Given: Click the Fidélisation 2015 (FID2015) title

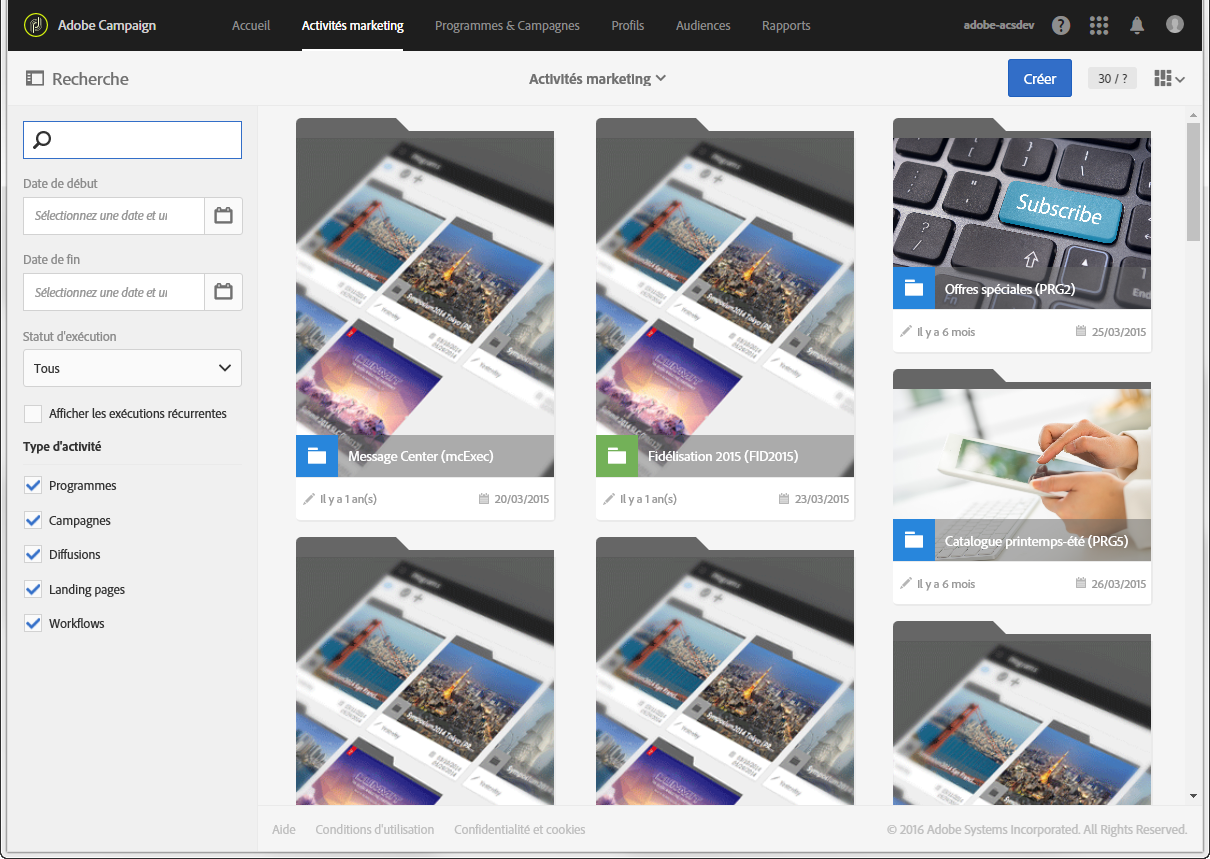Looking at the screenshot, I should click(x=723, y=457).
